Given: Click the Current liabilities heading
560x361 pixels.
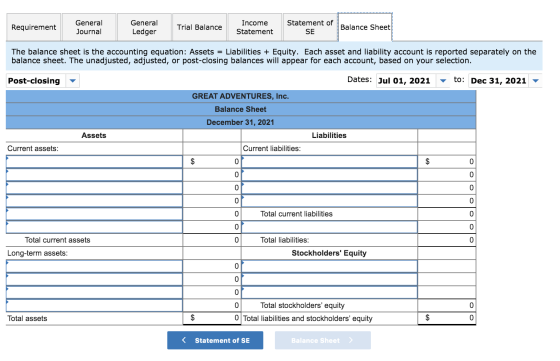Looking at the screenshot, I should pos(272,149).
